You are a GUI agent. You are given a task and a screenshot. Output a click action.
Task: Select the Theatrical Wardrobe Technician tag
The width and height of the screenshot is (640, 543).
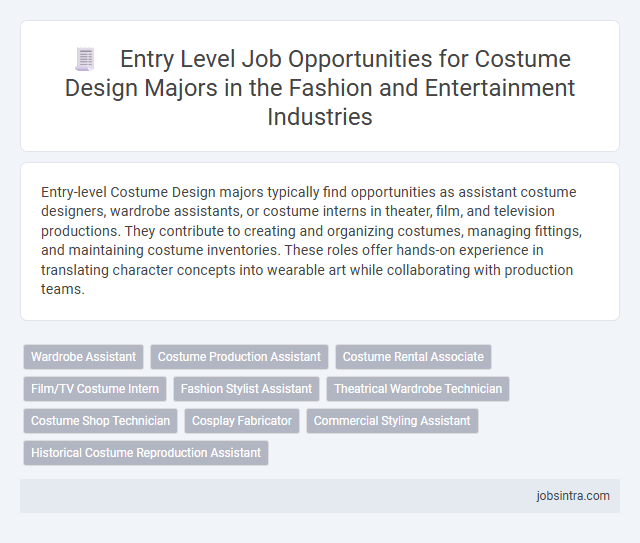click(x=418, y=389)
